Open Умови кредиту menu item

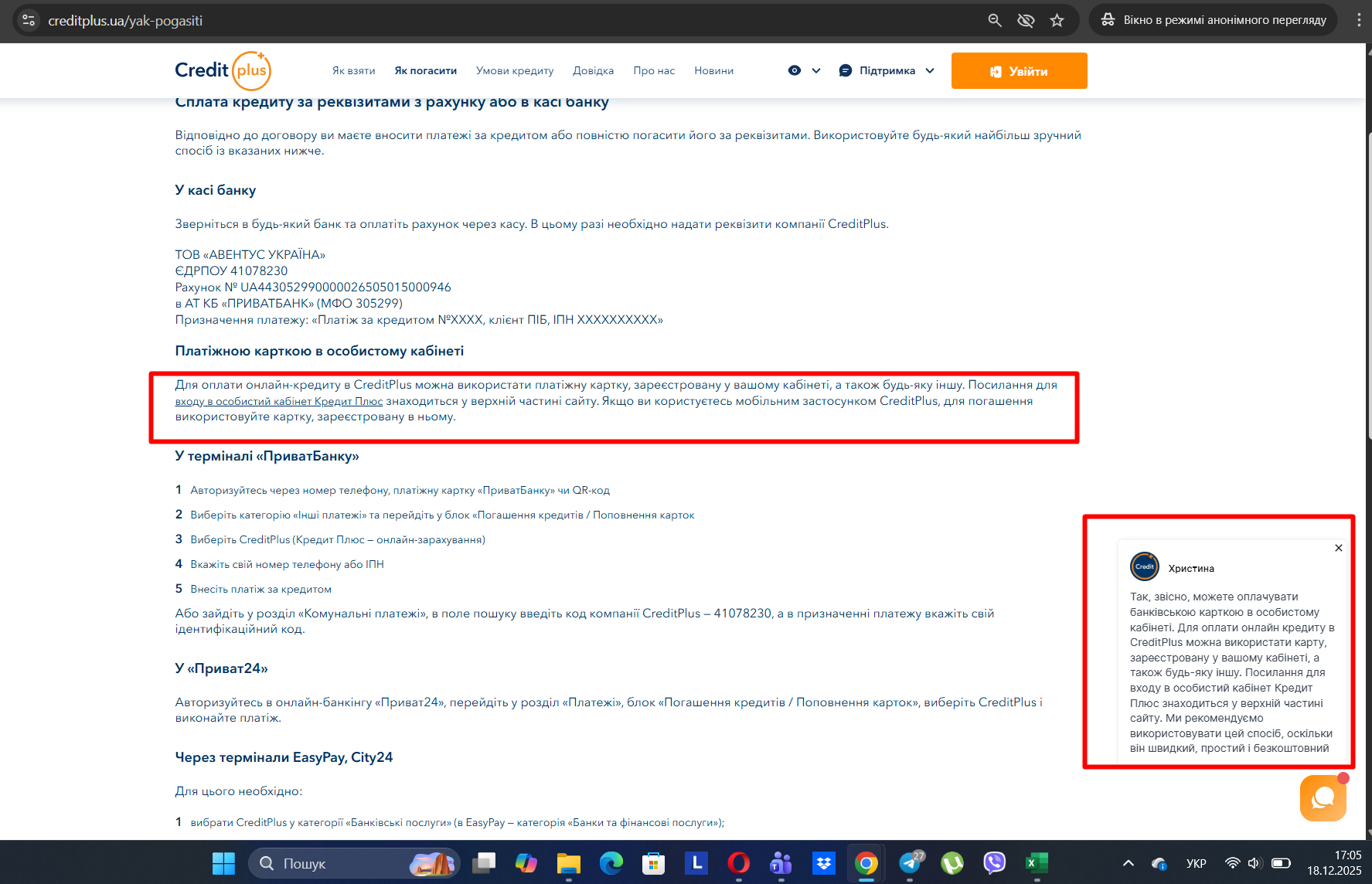point(515,70)
